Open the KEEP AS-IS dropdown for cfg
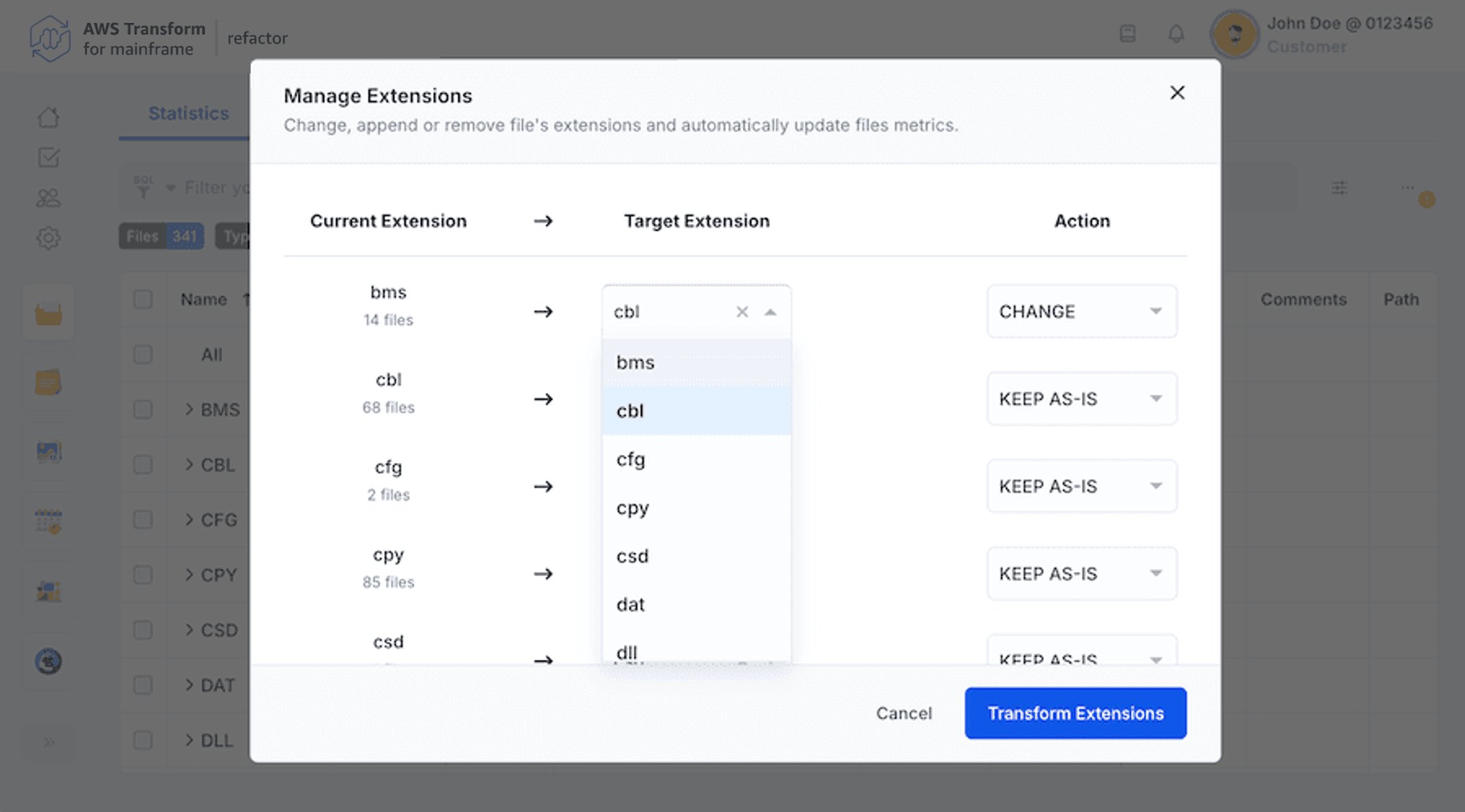The width and height of the screenshot is (1465, 812). (1081, 487)
